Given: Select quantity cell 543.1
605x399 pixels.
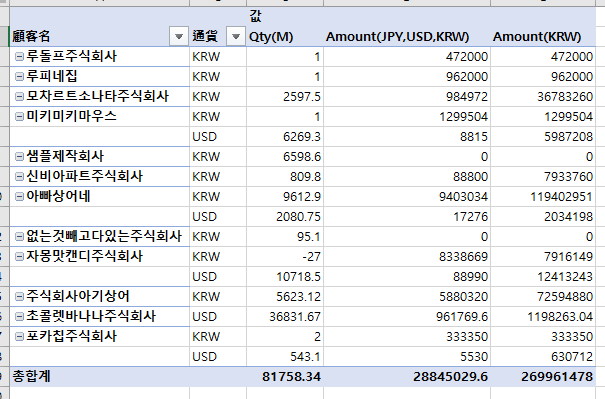Looking at the screenshot, I should (x=285, y=357).
